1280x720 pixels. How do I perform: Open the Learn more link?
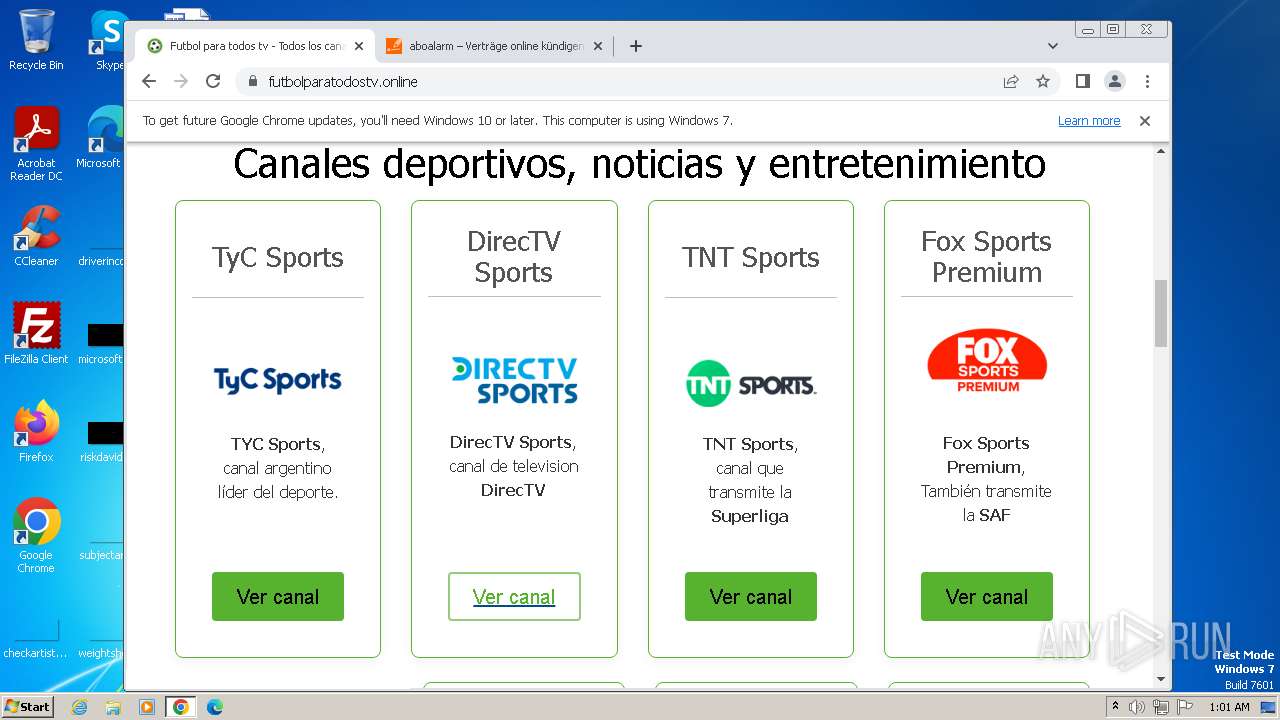click(1089, 121)
